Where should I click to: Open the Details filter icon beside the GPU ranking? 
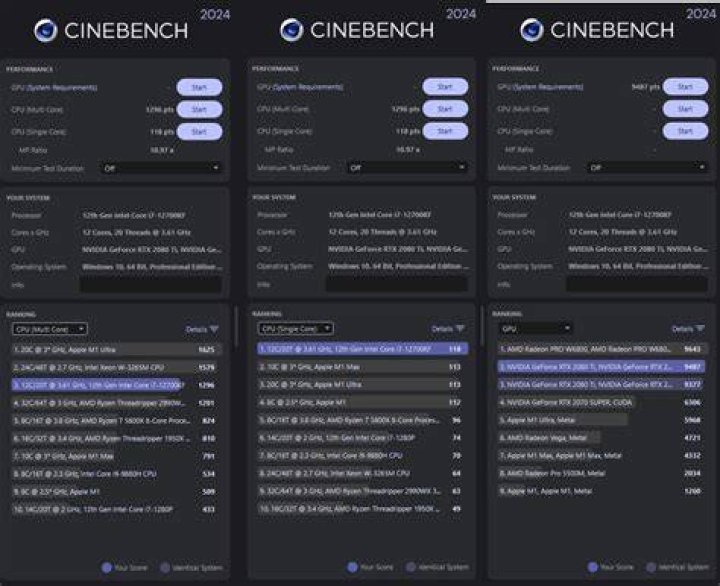coord(700,328)
